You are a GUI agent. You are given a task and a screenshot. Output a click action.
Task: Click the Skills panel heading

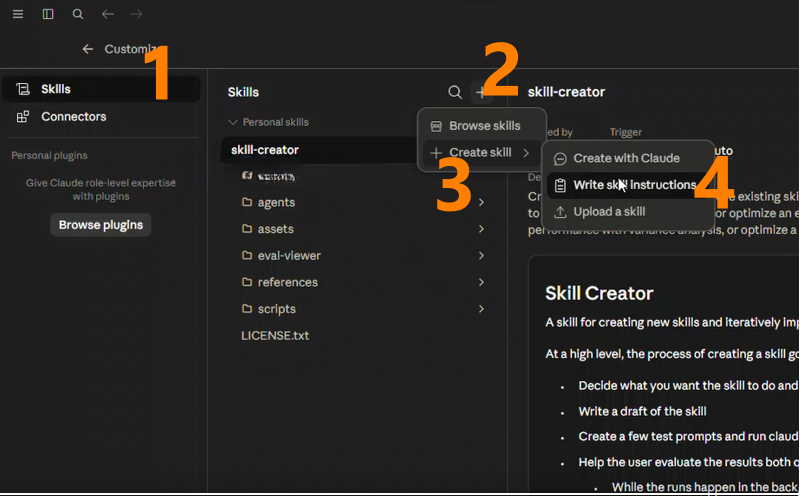(x=243, y=92)
